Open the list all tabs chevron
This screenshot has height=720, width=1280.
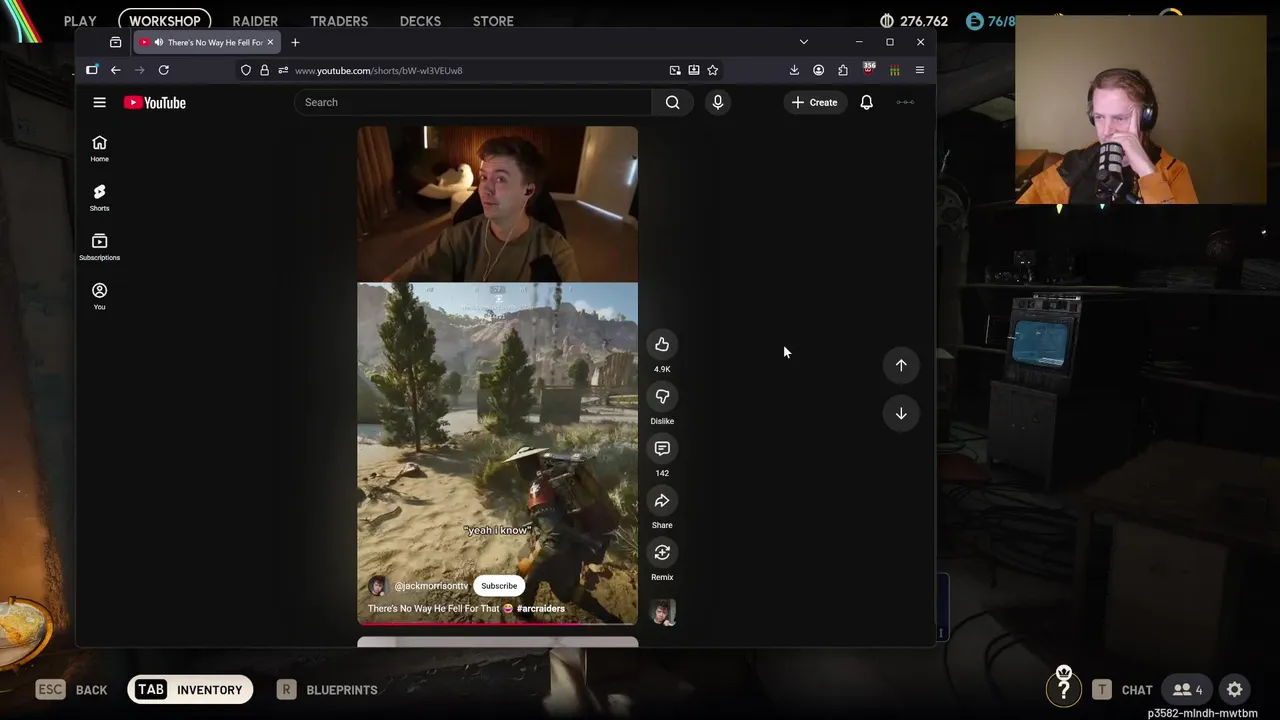(x=803, y=42)
